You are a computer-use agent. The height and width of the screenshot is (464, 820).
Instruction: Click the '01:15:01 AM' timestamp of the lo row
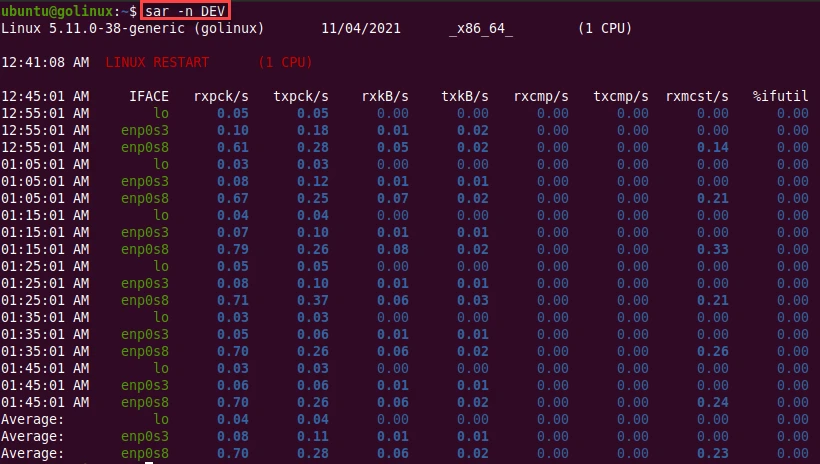45,215
